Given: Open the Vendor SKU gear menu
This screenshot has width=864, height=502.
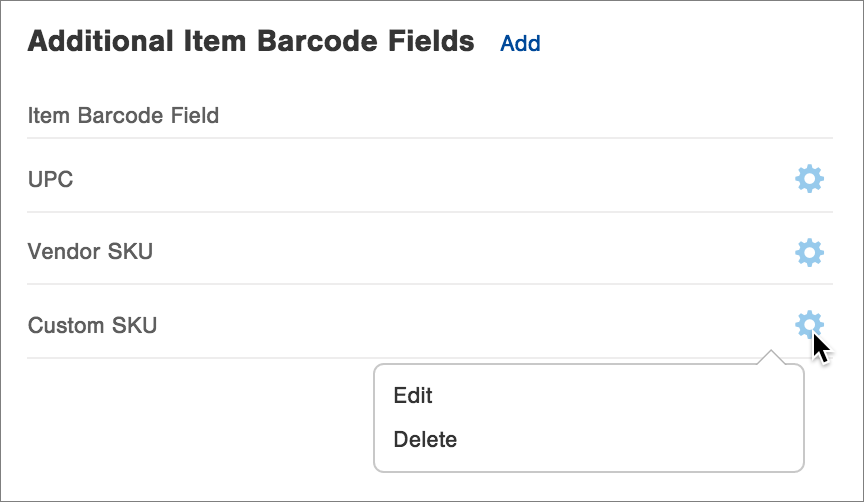Looking at the screenshot, I should click(x=808, y=252).
